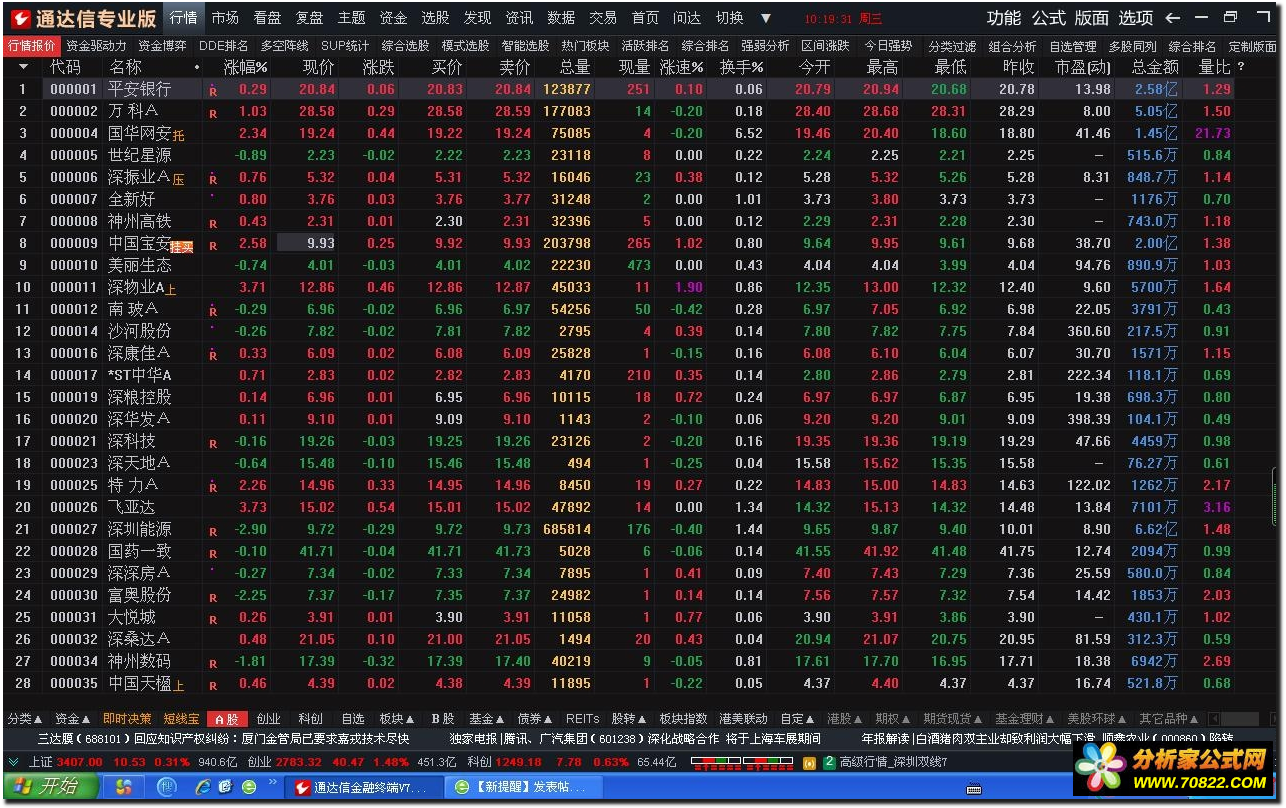The image size is (1286, 808).
Task: Select the *ST中华A stock name
Action: (x=139, y=376)
